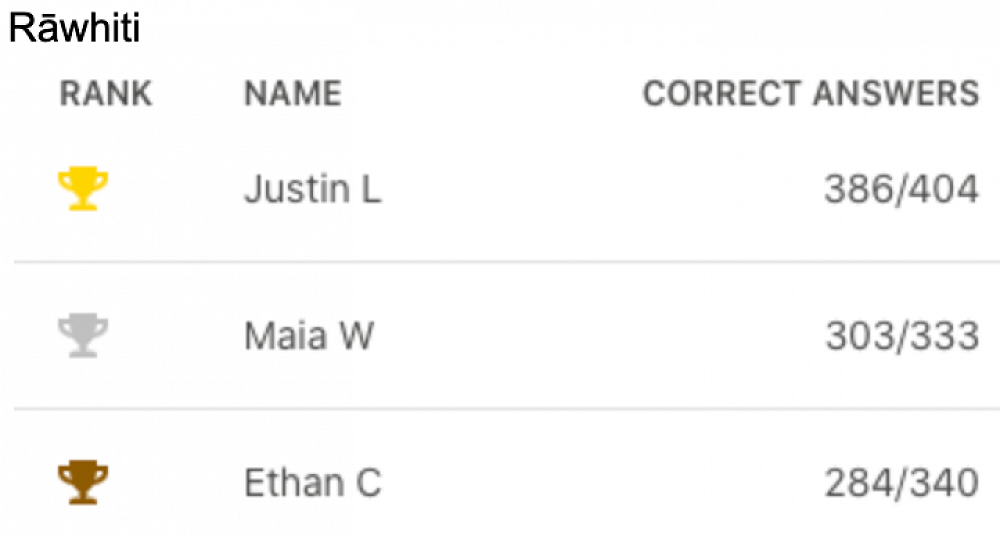Sort by the RANK column header
The width and height of the screenshot is (1000, 535).
coord(106,94)
